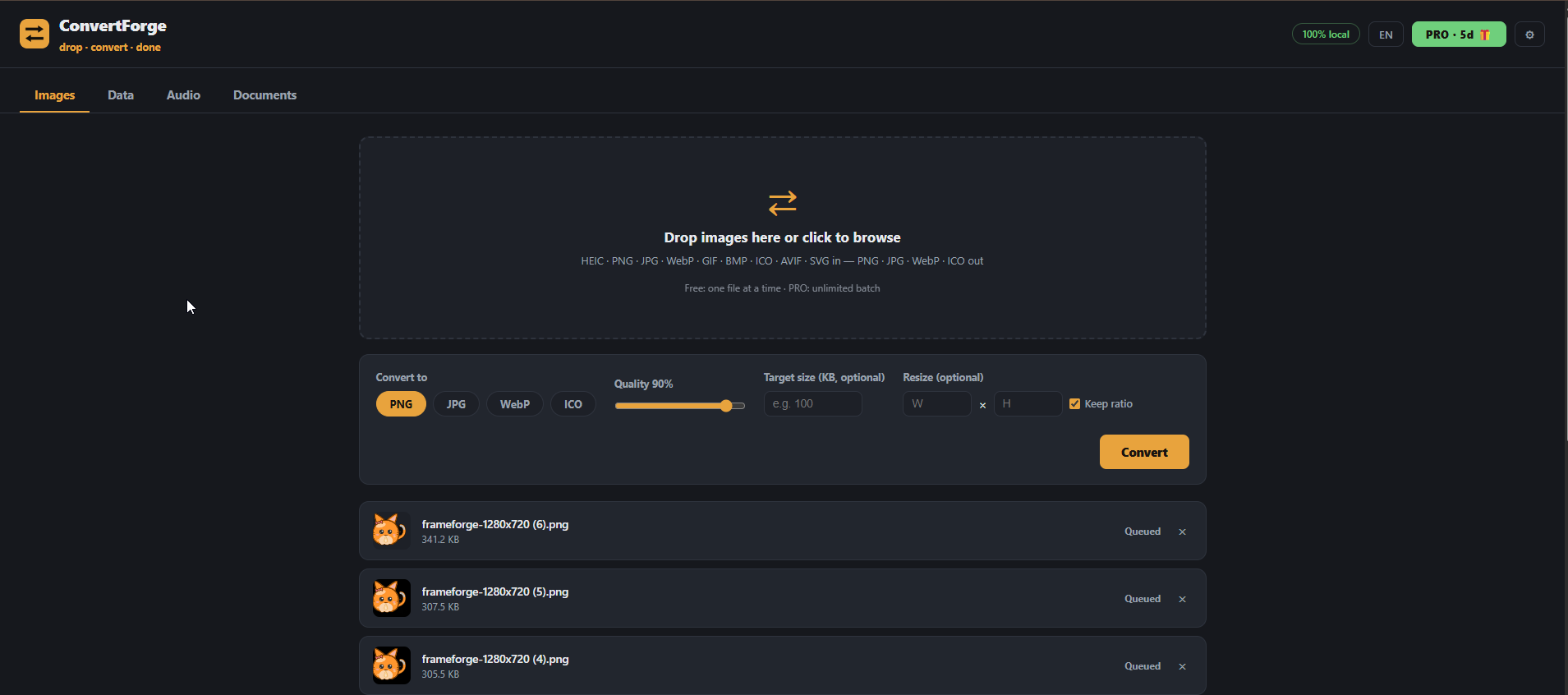1568x695 pixels.
Task: Click the 100% local badge
Action: click(1326, 35)
